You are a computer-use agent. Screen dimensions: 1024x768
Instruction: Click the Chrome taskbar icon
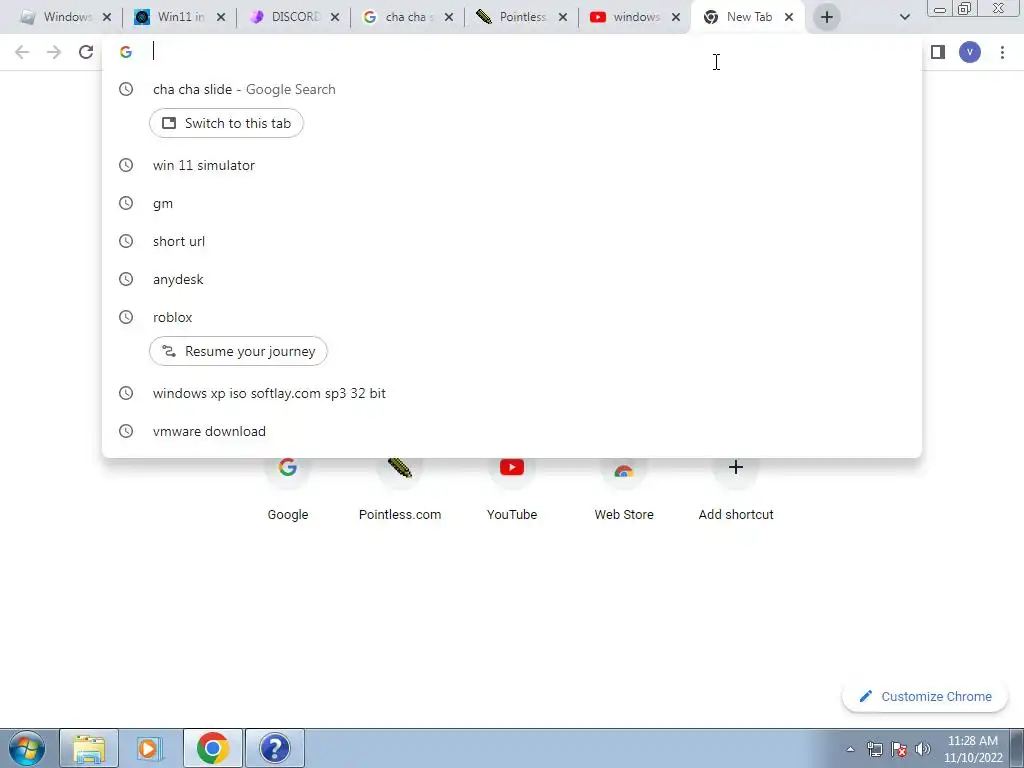pyautogui.click(x=212, y=748)
